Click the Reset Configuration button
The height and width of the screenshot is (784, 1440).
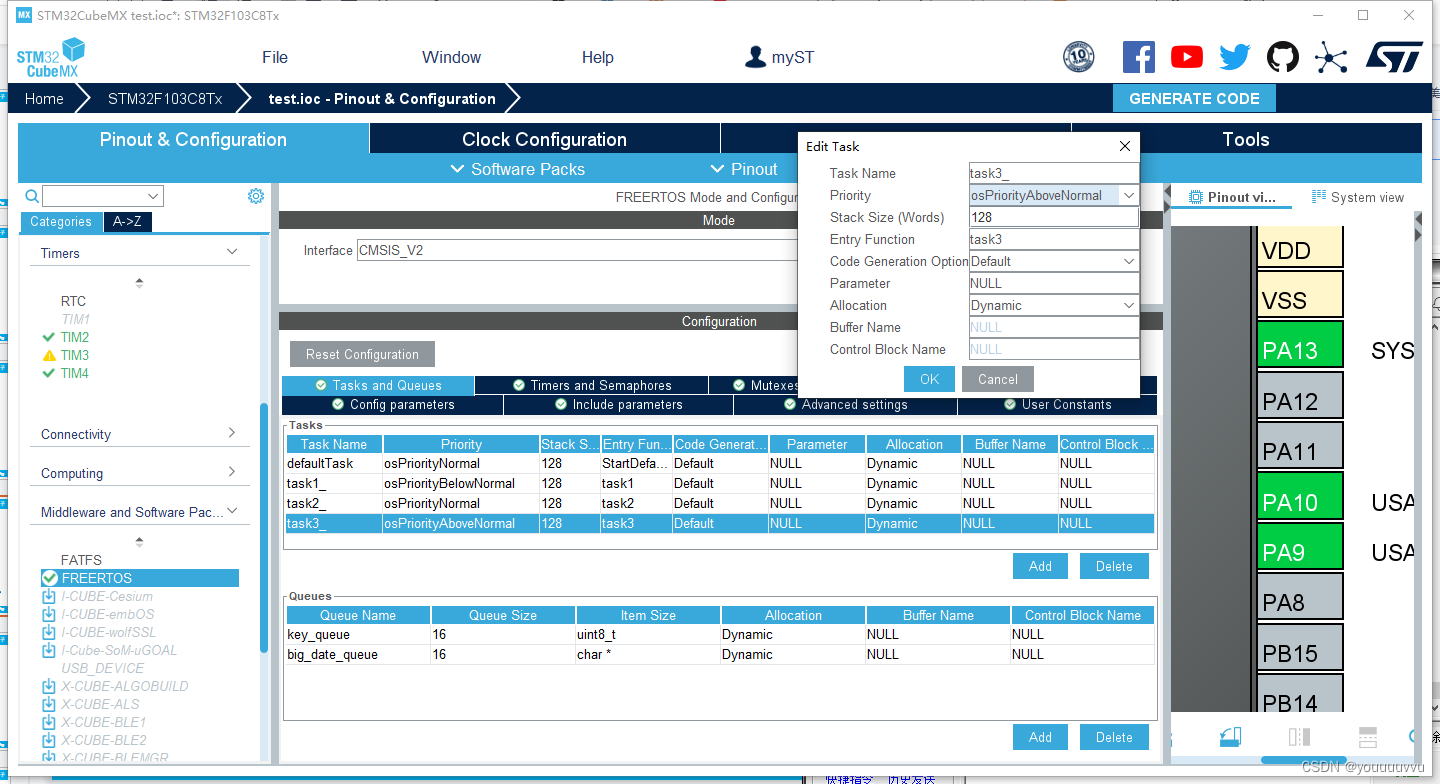pyautogui.click(x=362, y=354)
